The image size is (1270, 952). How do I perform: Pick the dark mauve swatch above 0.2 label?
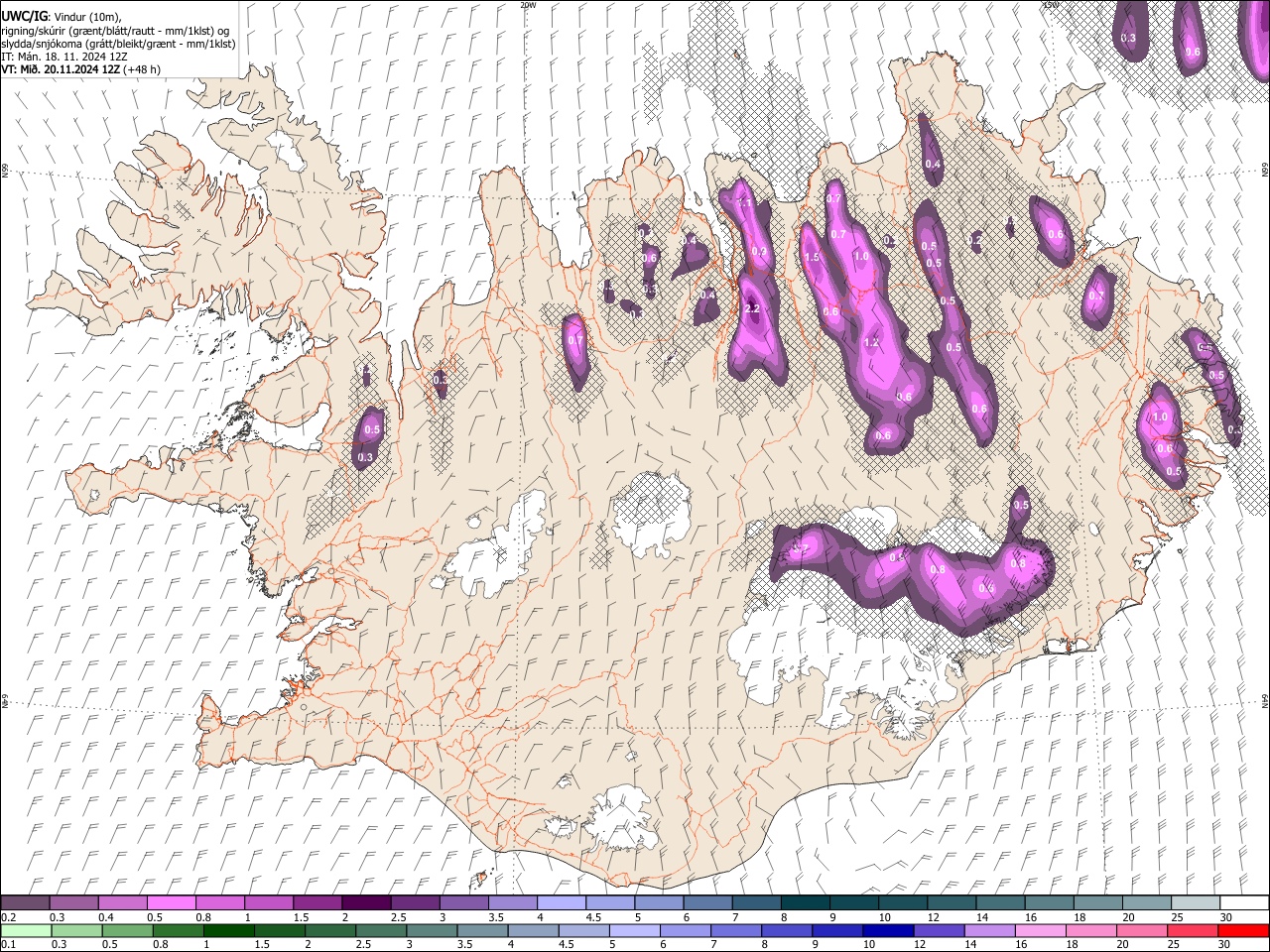(26, 903)
